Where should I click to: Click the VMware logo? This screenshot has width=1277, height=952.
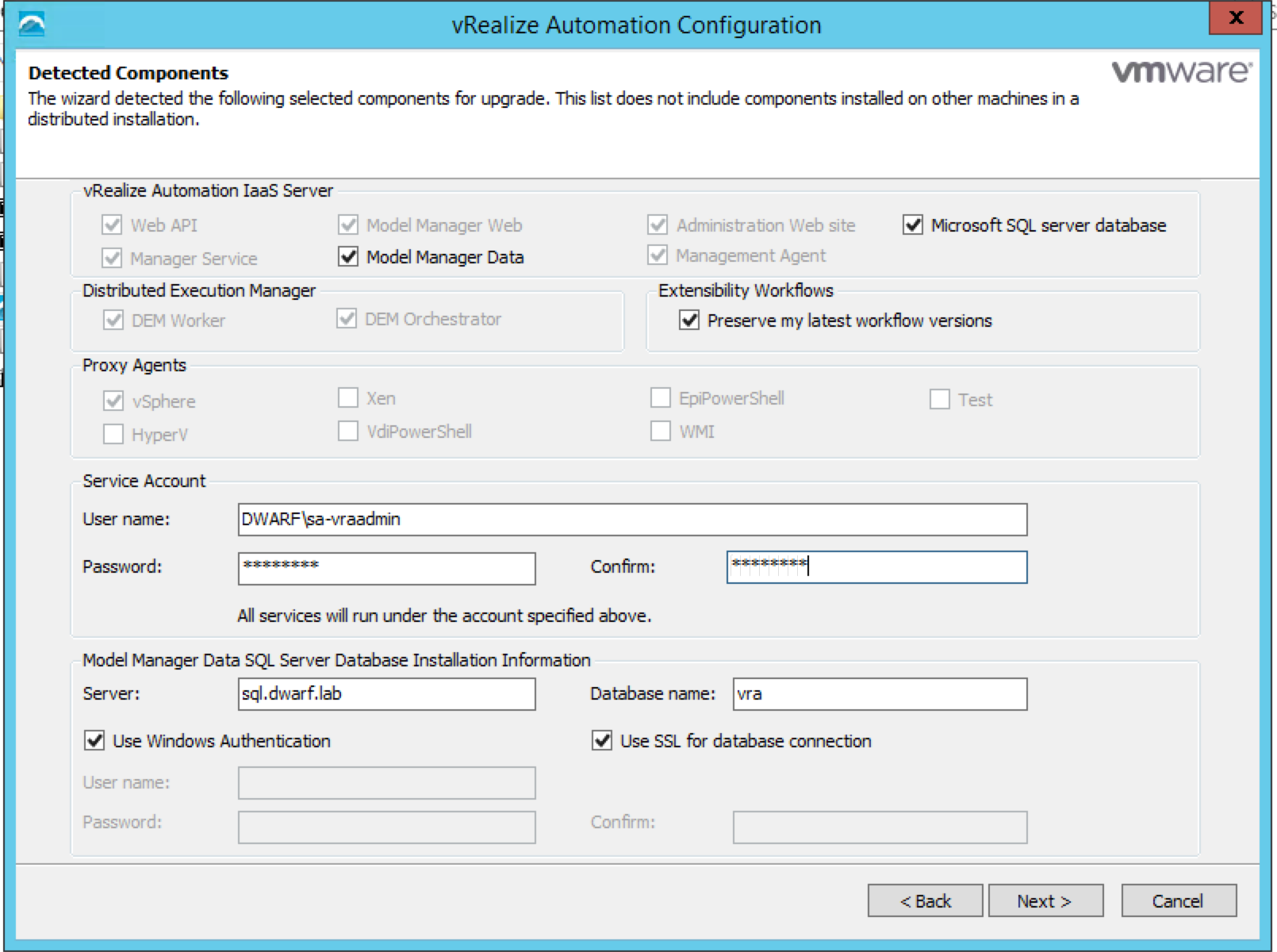coord(1182,71)
